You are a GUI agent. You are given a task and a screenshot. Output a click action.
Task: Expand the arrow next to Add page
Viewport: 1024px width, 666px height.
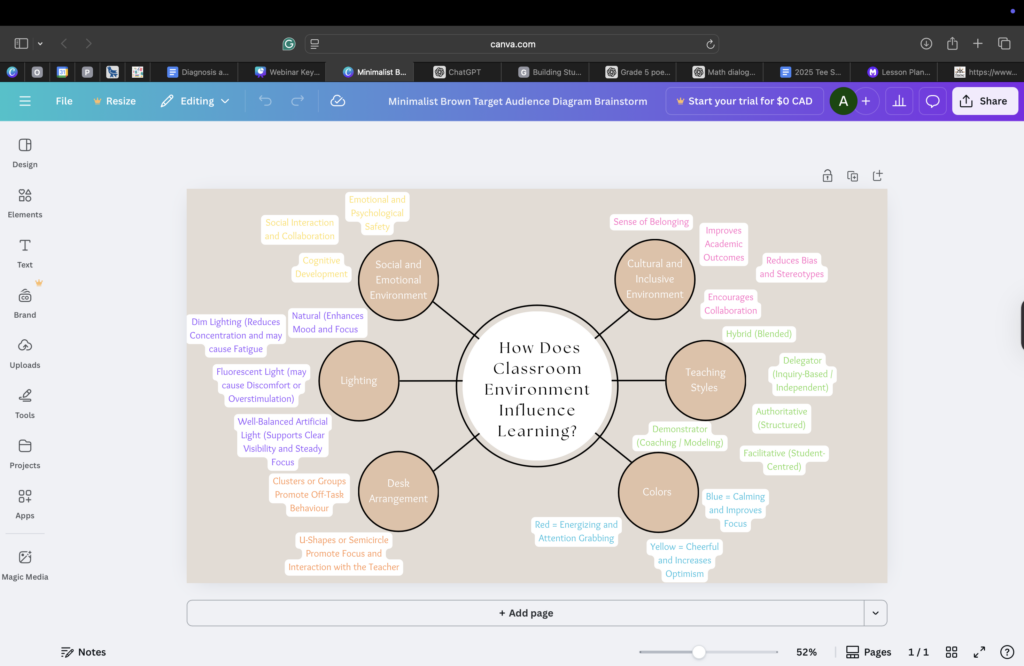[x=875, y=613]
